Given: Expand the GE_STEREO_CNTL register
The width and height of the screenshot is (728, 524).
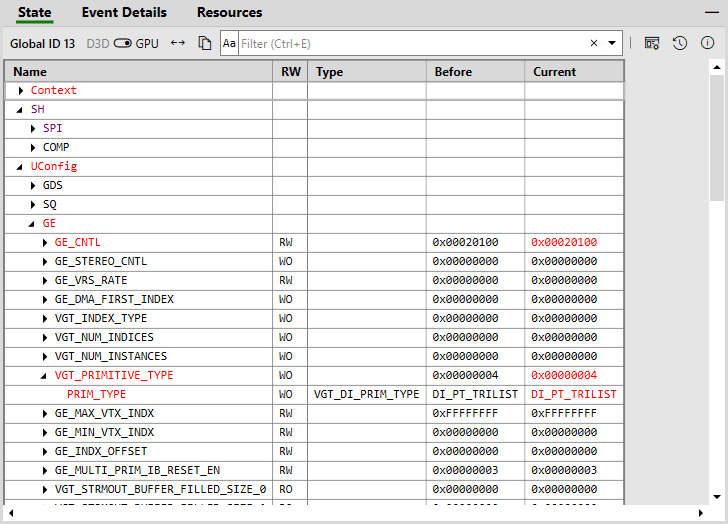Looking at the screenshot, I should point(45,262).
